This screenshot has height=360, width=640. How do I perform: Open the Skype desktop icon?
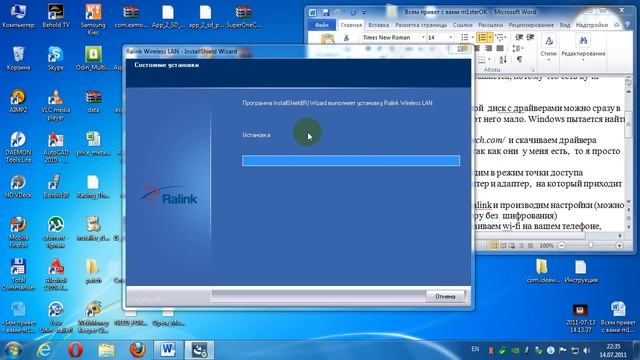56,58
